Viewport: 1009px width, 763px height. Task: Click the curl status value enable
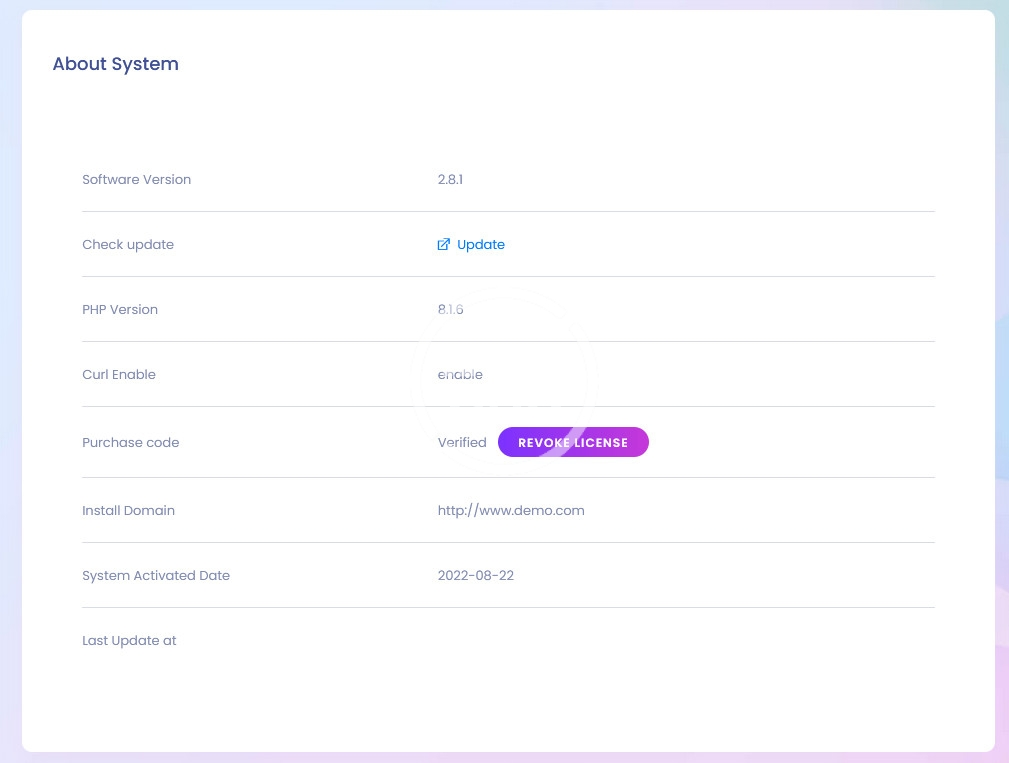460,375
